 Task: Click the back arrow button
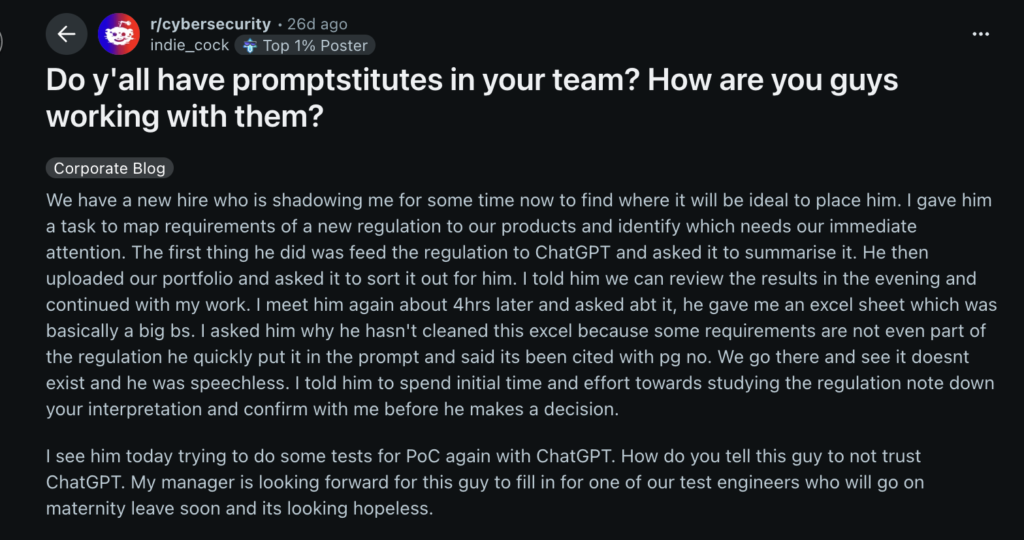click(66, 34)
